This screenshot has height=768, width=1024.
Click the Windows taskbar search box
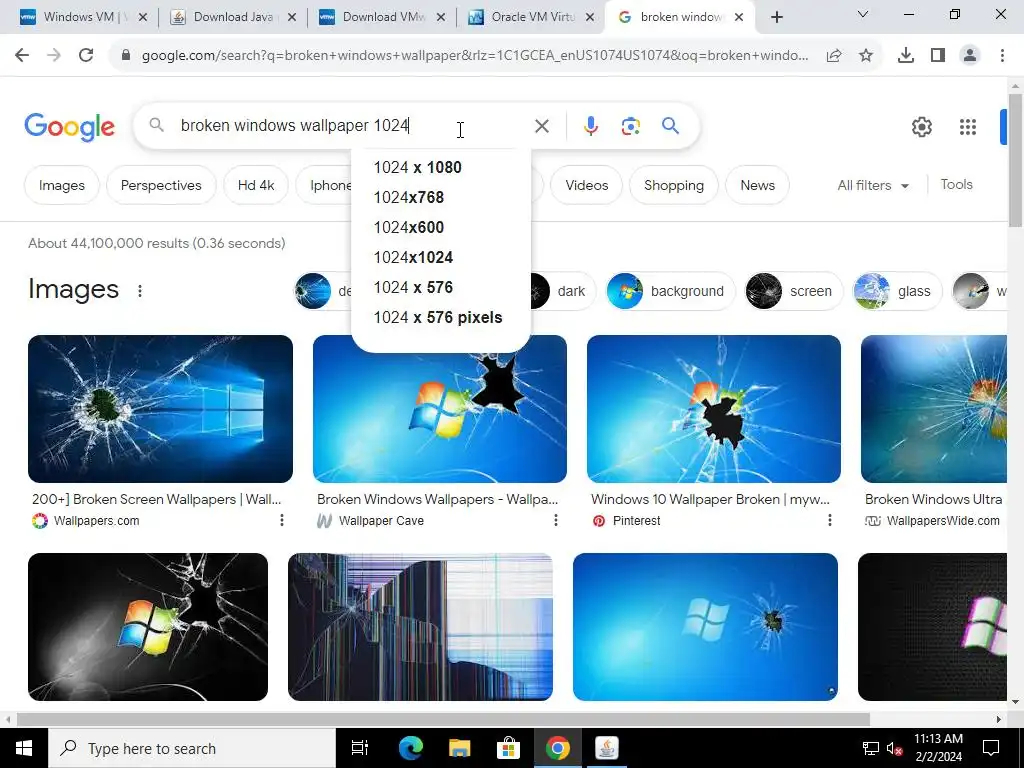[x=192, y=748]
